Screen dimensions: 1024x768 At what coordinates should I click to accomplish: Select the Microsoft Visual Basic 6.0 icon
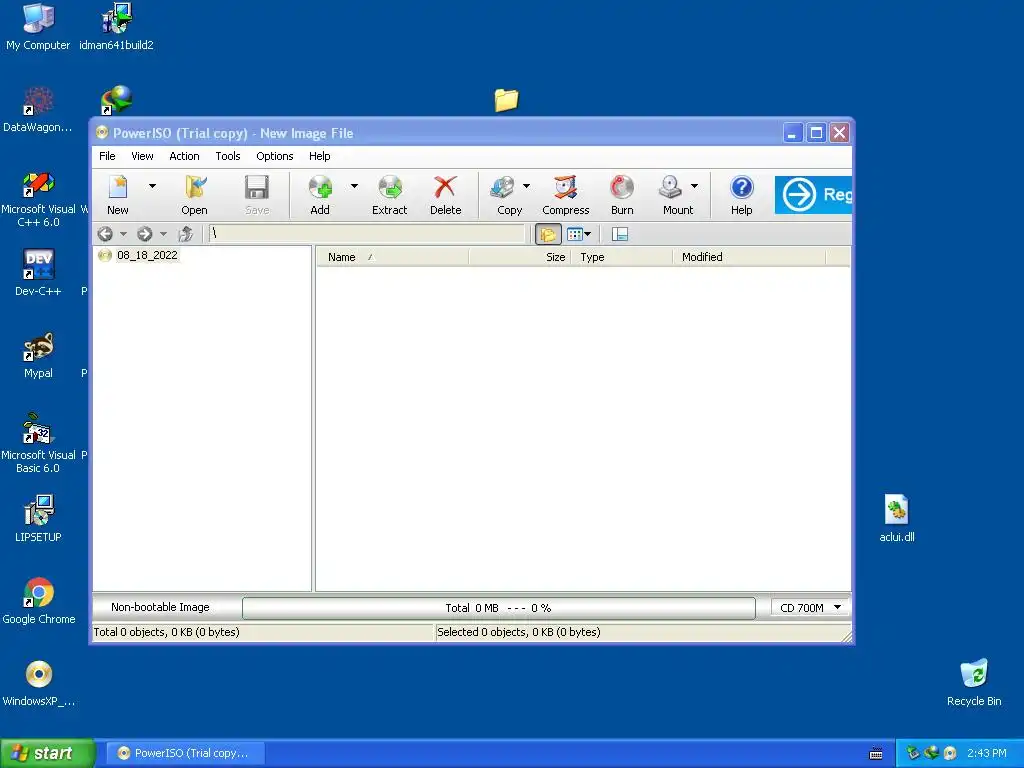tap(38, 443)
